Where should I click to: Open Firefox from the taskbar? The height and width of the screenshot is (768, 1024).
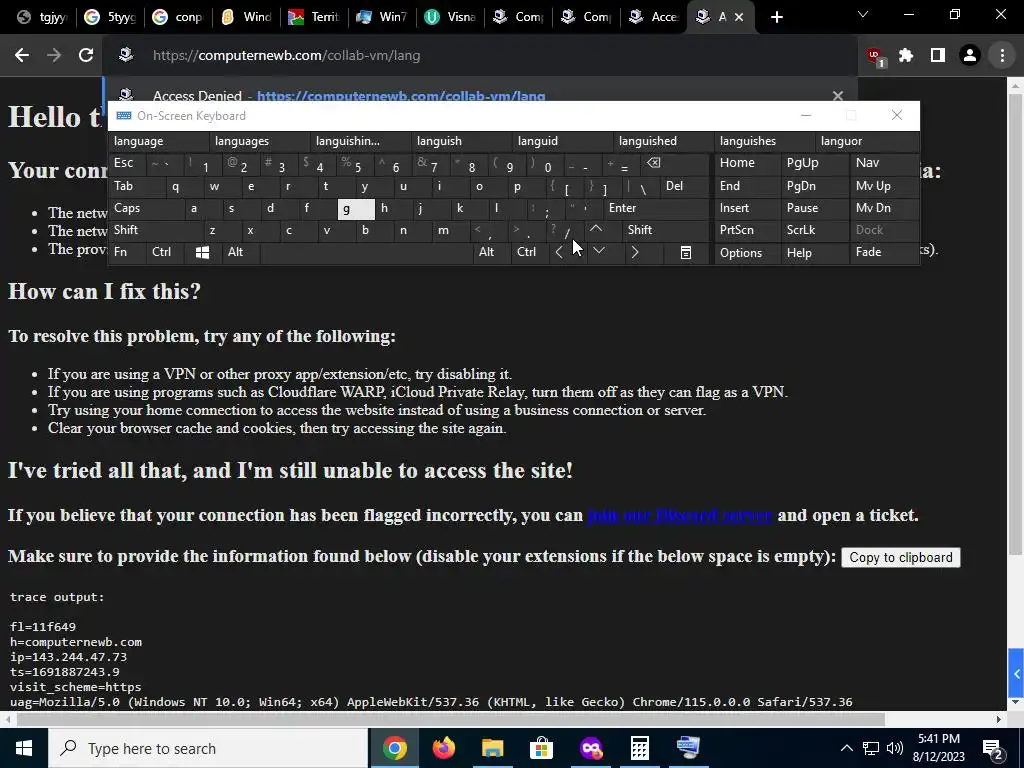(443, 748)
